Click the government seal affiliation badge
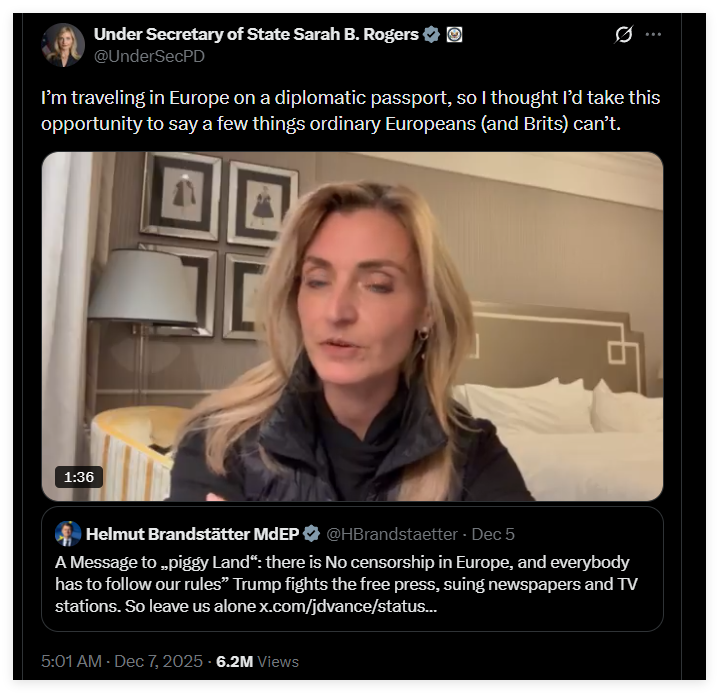Viewport: 719px width, 693px height. tap(454, 35)
